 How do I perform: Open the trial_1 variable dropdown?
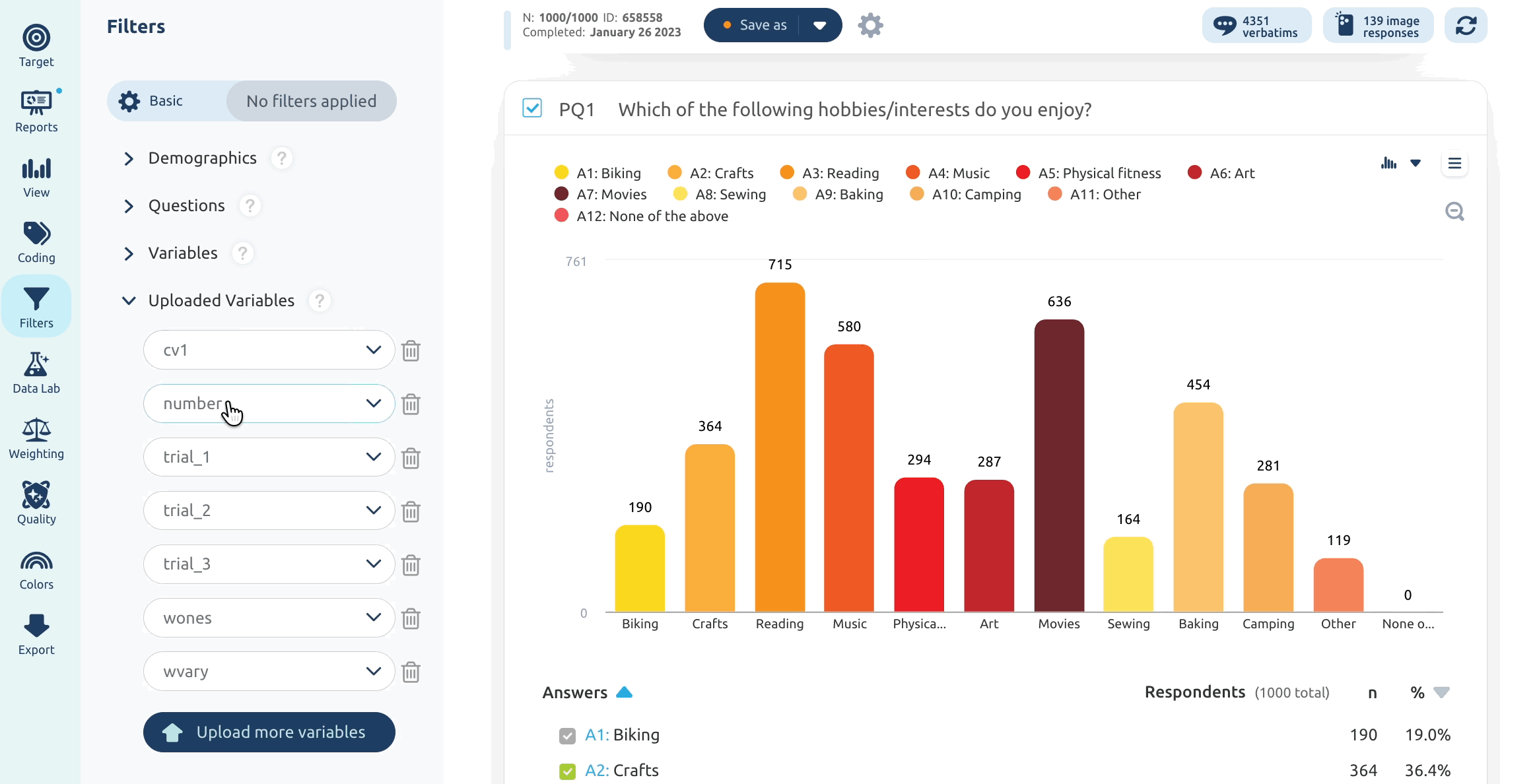tap(269, 457)
